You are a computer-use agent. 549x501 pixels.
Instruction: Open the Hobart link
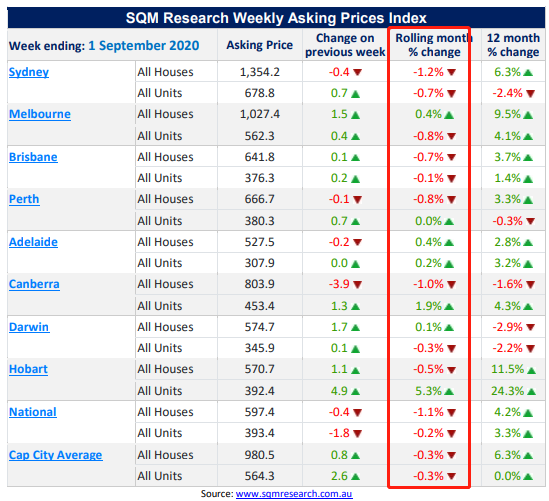28,369
